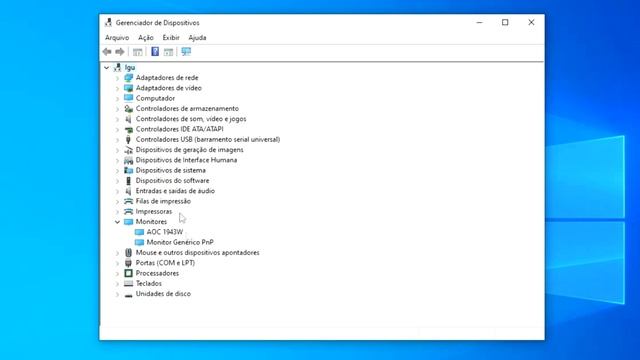This screenshot has width=640, height=360.
Task: Click the Processadores category icon
Action: 129,273
